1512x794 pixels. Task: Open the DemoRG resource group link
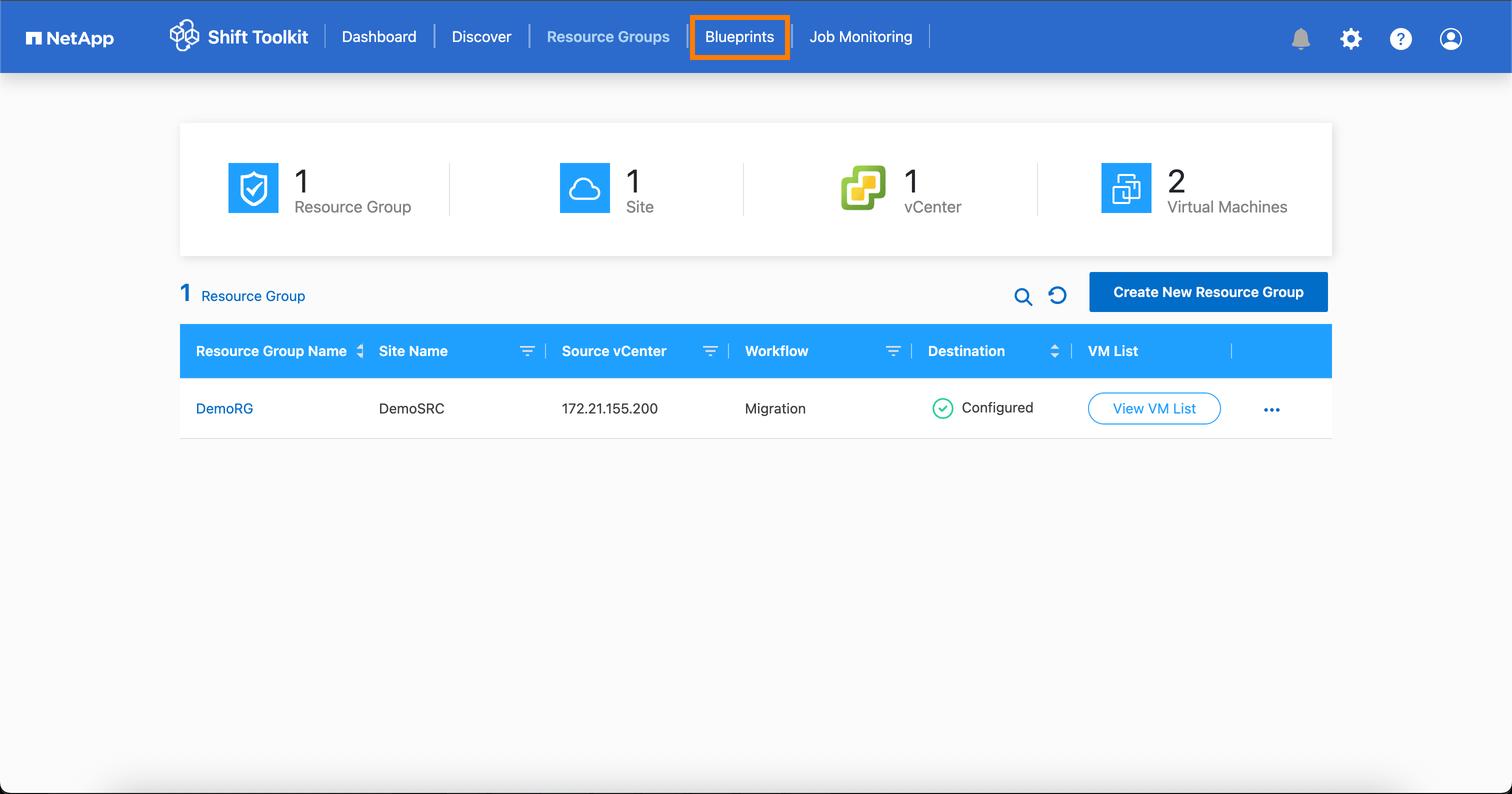[x=224, y=408]
